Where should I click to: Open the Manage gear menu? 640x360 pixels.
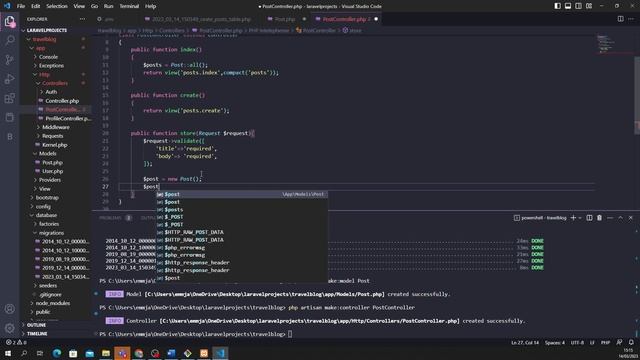pyautogui.click(x=9, y=328)
